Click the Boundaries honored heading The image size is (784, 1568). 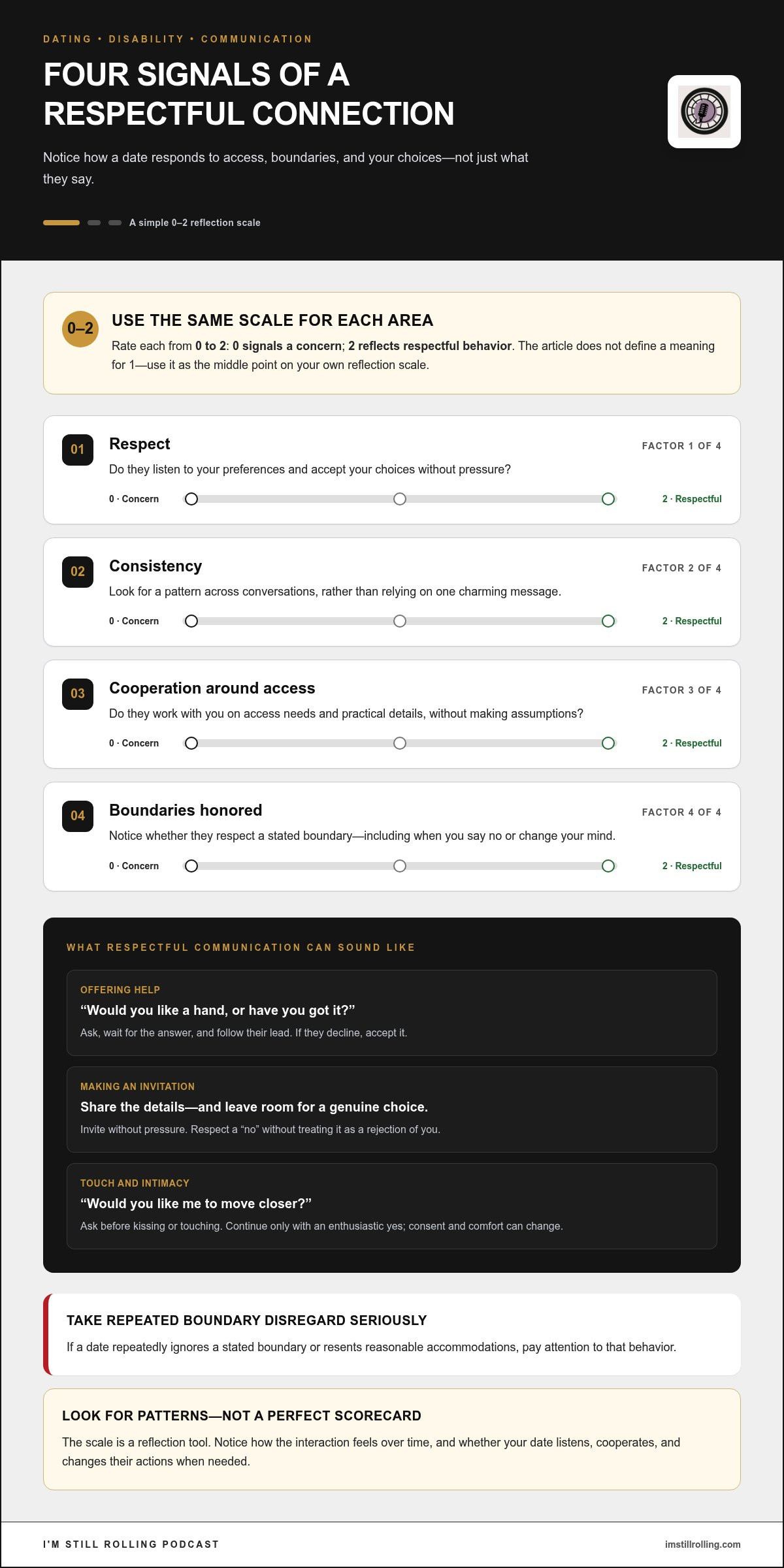186,810
